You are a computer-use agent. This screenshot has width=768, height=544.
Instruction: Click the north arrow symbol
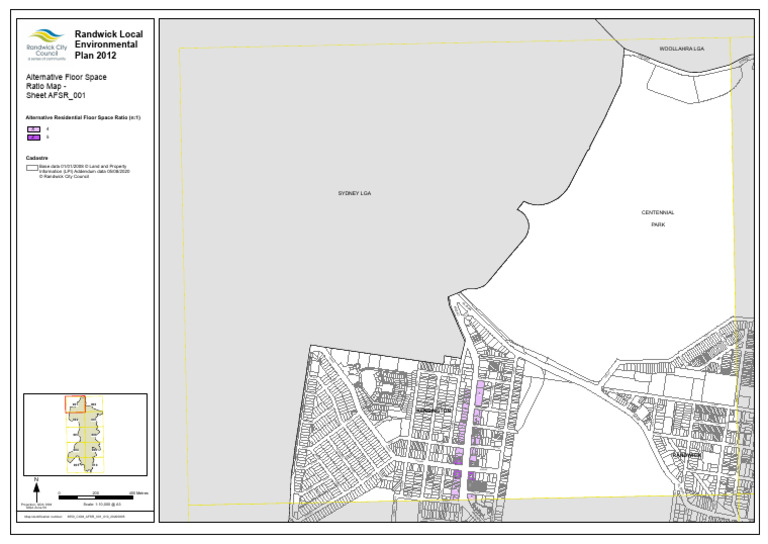point(36,490)
